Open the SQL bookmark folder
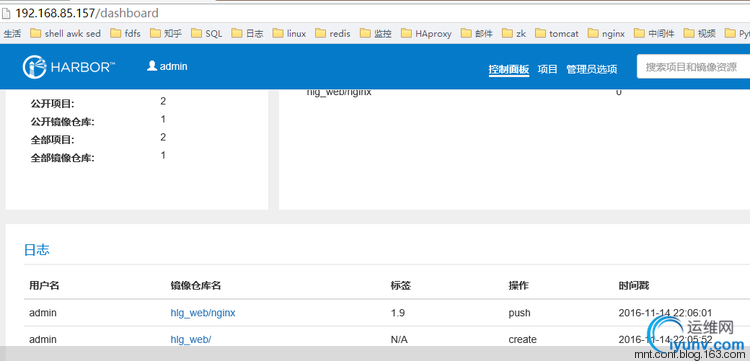 click(x=207, y=33)
